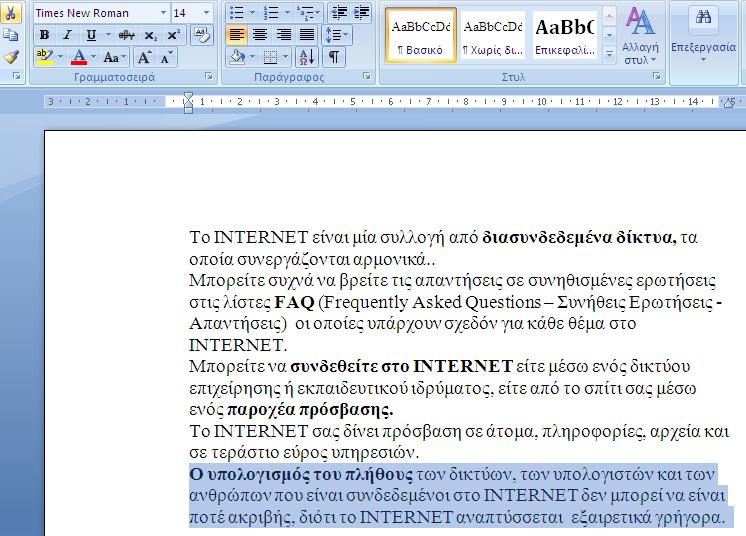The image size is (746, 536).
Task: Click the Increase Indent icon
Action: 362,13
